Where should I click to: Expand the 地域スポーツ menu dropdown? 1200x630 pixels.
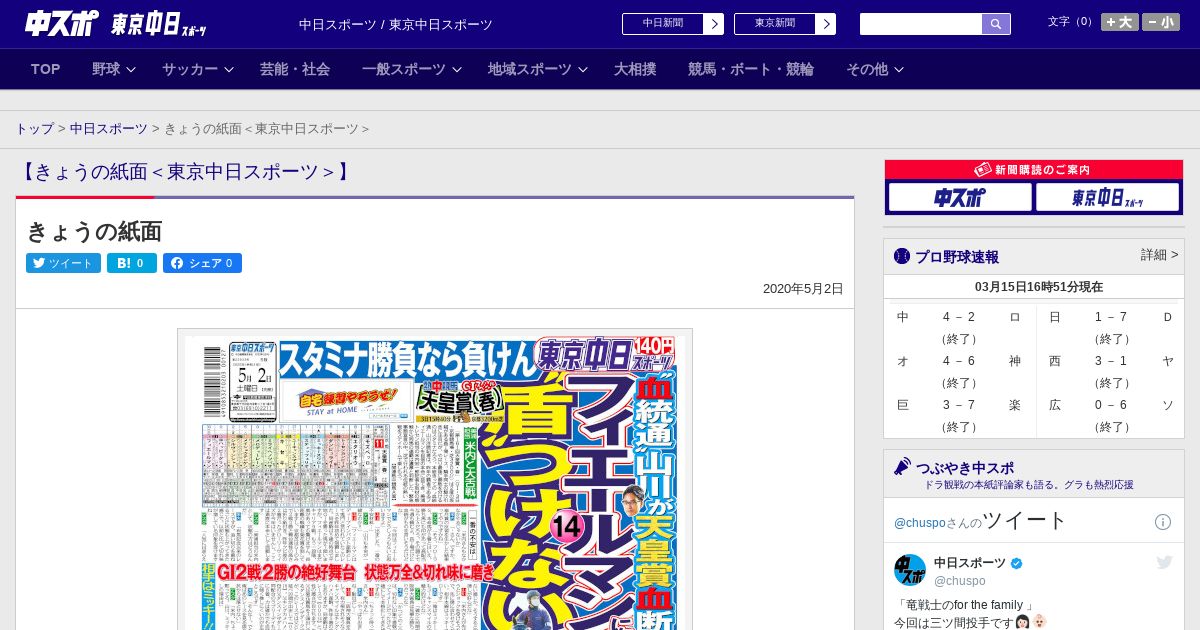coord(537,69)
